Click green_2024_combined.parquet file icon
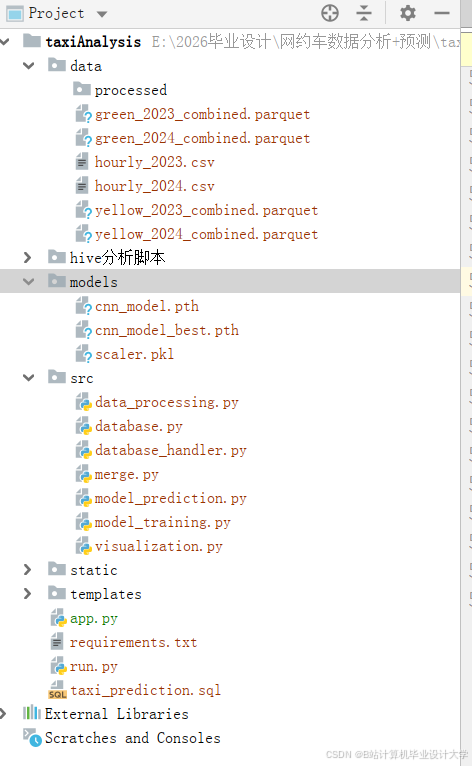The image size is (472, 766). [x=84, y=138]
